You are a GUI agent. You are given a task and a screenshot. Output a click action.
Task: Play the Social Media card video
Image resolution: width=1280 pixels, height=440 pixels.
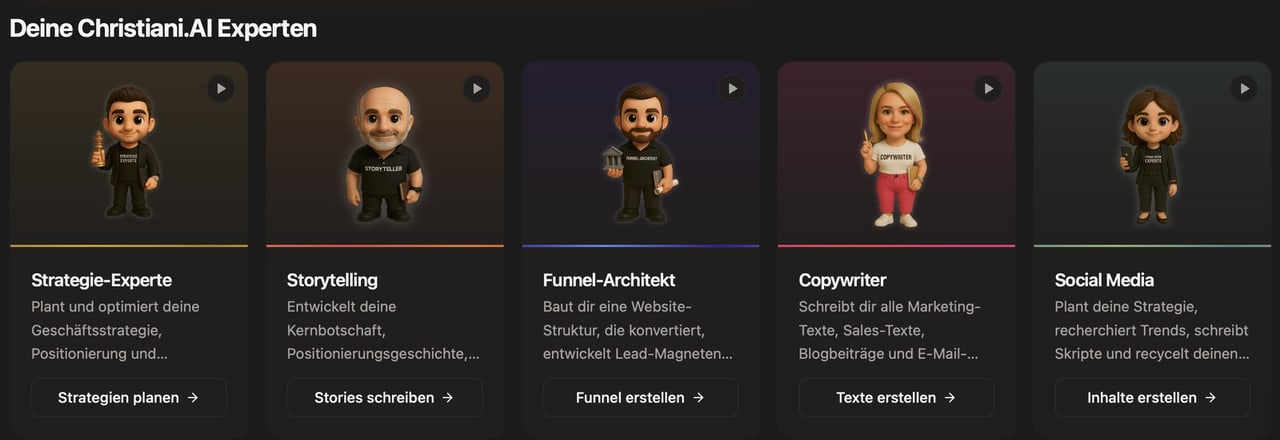[x=1244, y=88]
